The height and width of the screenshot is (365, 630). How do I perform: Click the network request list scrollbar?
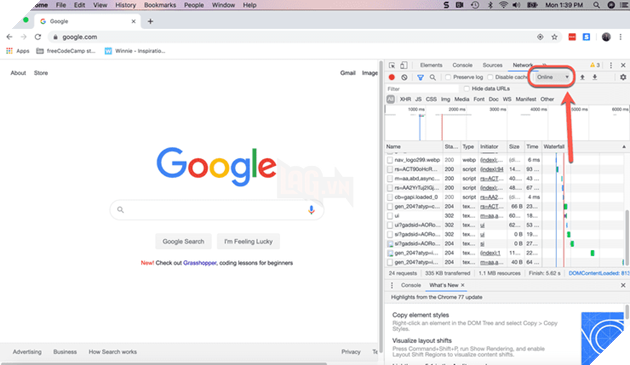pyautogui.click(x=627, y=237)
